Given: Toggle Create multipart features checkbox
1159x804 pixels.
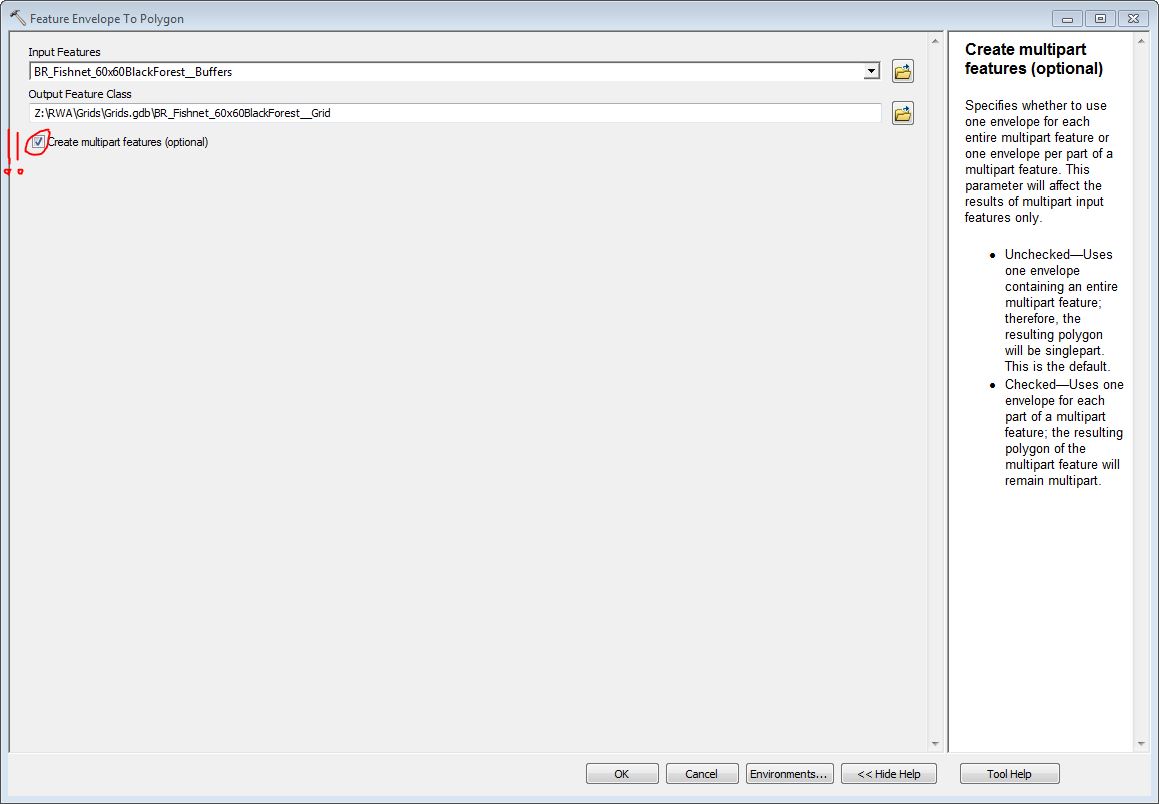Looking at the screenshot, I should 38,142.
